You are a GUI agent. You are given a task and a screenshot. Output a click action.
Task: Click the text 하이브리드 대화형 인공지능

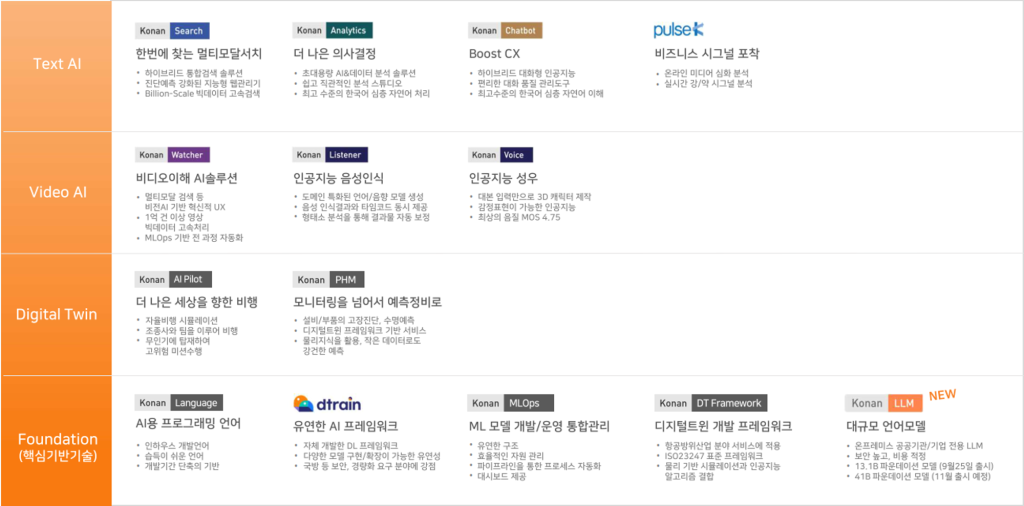tap(526, 73)
